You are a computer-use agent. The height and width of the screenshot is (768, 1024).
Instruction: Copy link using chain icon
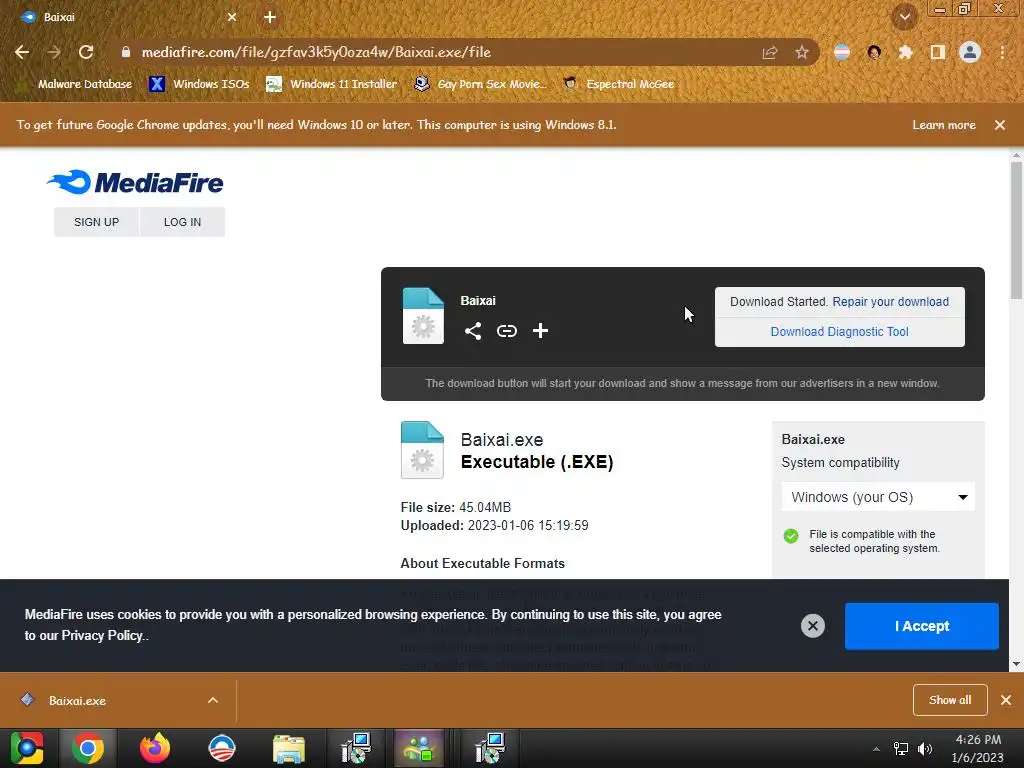click(x=507, y=331)
